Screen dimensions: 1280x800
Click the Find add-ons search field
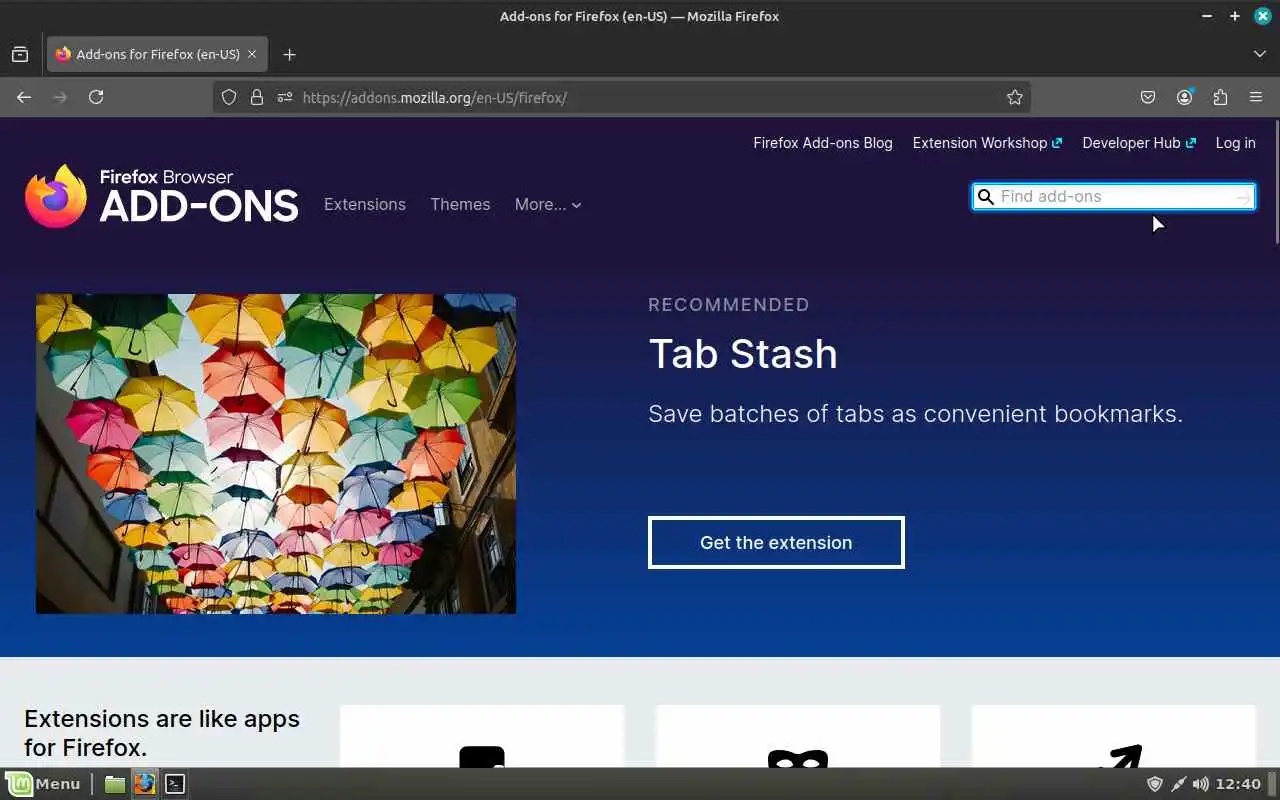tap(1113, 197)
